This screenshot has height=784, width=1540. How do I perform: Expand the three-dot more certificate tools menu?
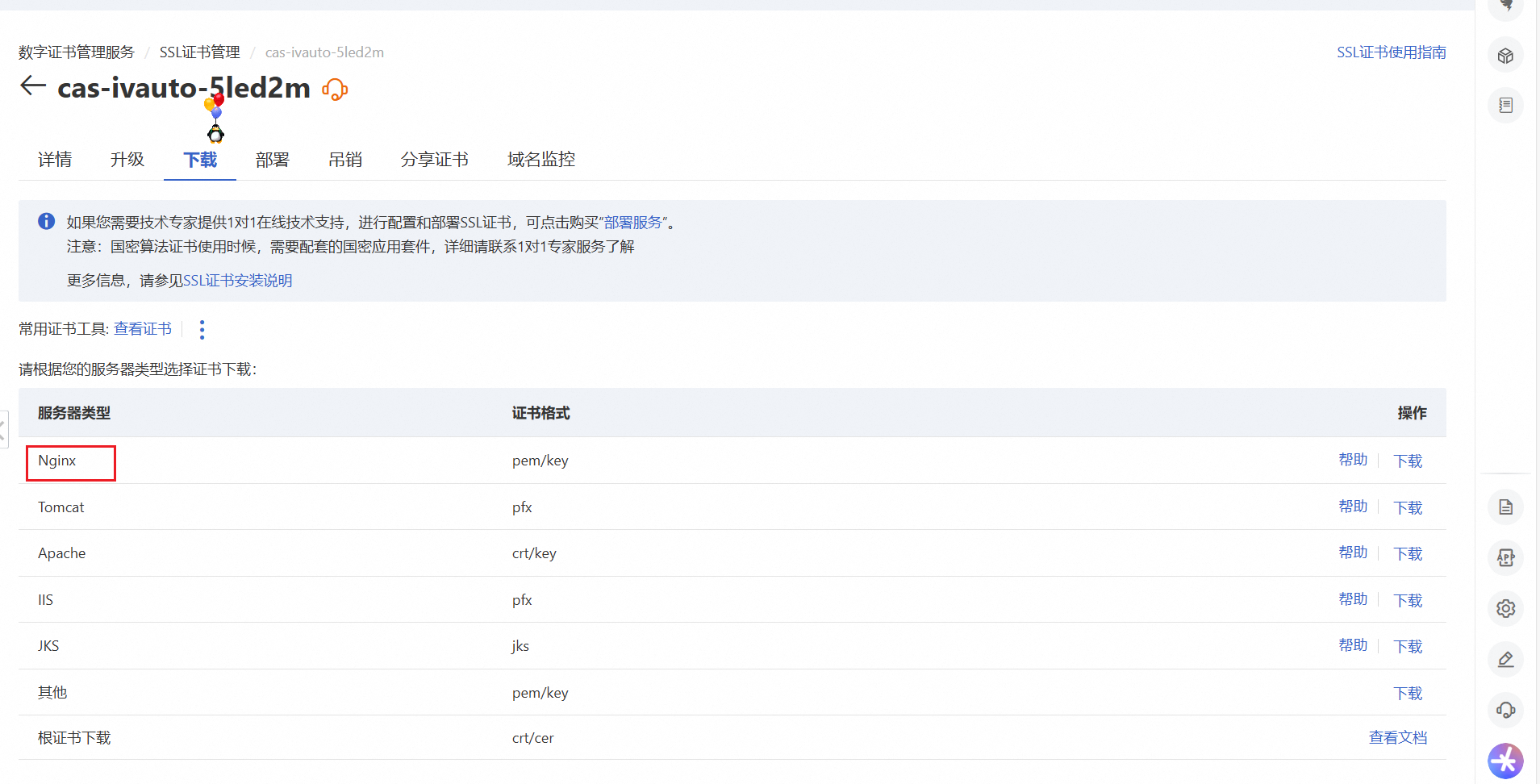point(202,329)
